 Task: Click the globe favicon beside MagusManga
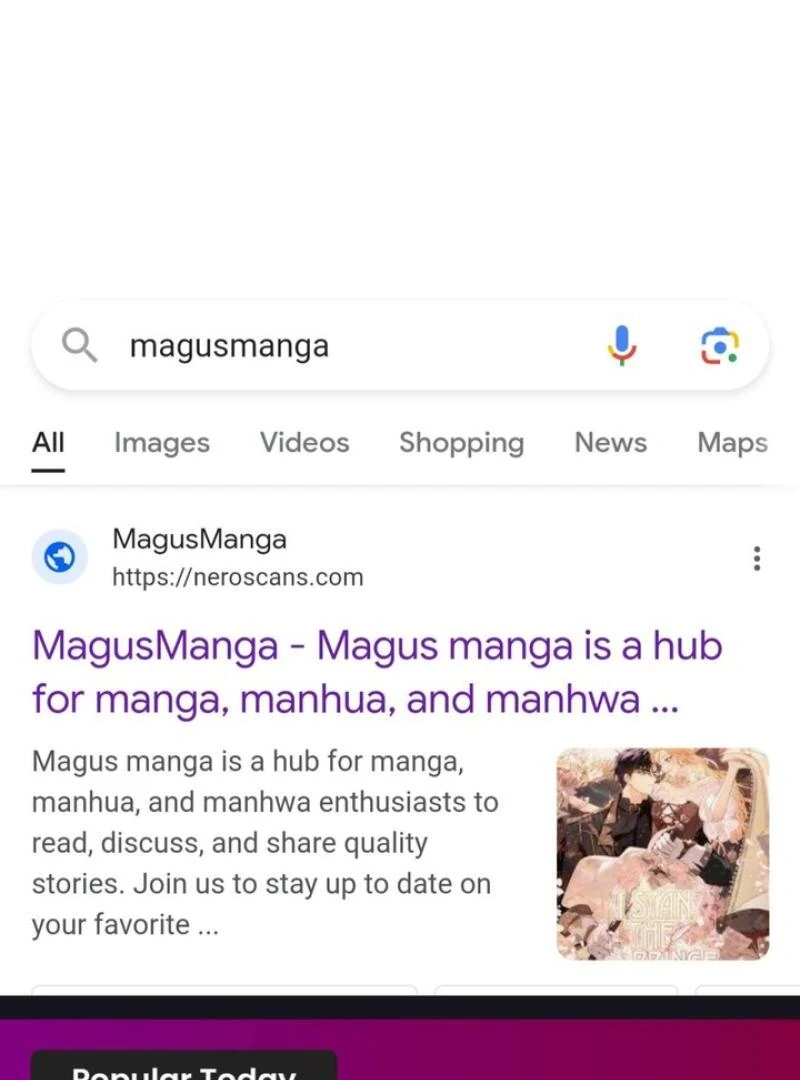(x=60, y=557)
